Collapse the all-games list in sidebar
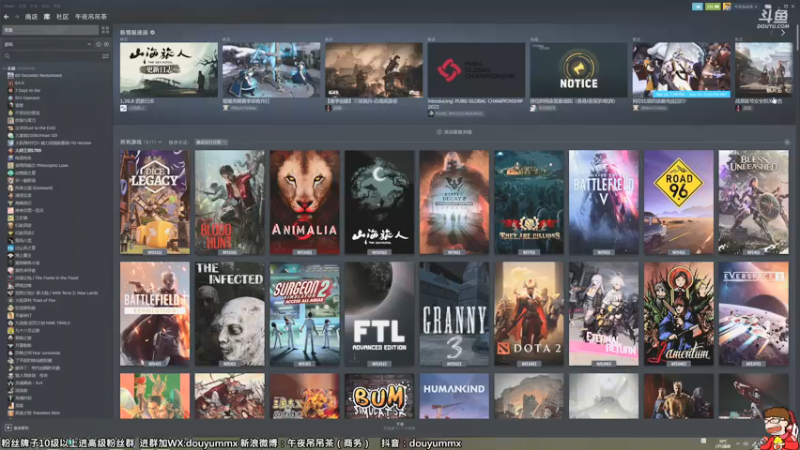The height and width of the screenshot is (450, 800). 5,68
